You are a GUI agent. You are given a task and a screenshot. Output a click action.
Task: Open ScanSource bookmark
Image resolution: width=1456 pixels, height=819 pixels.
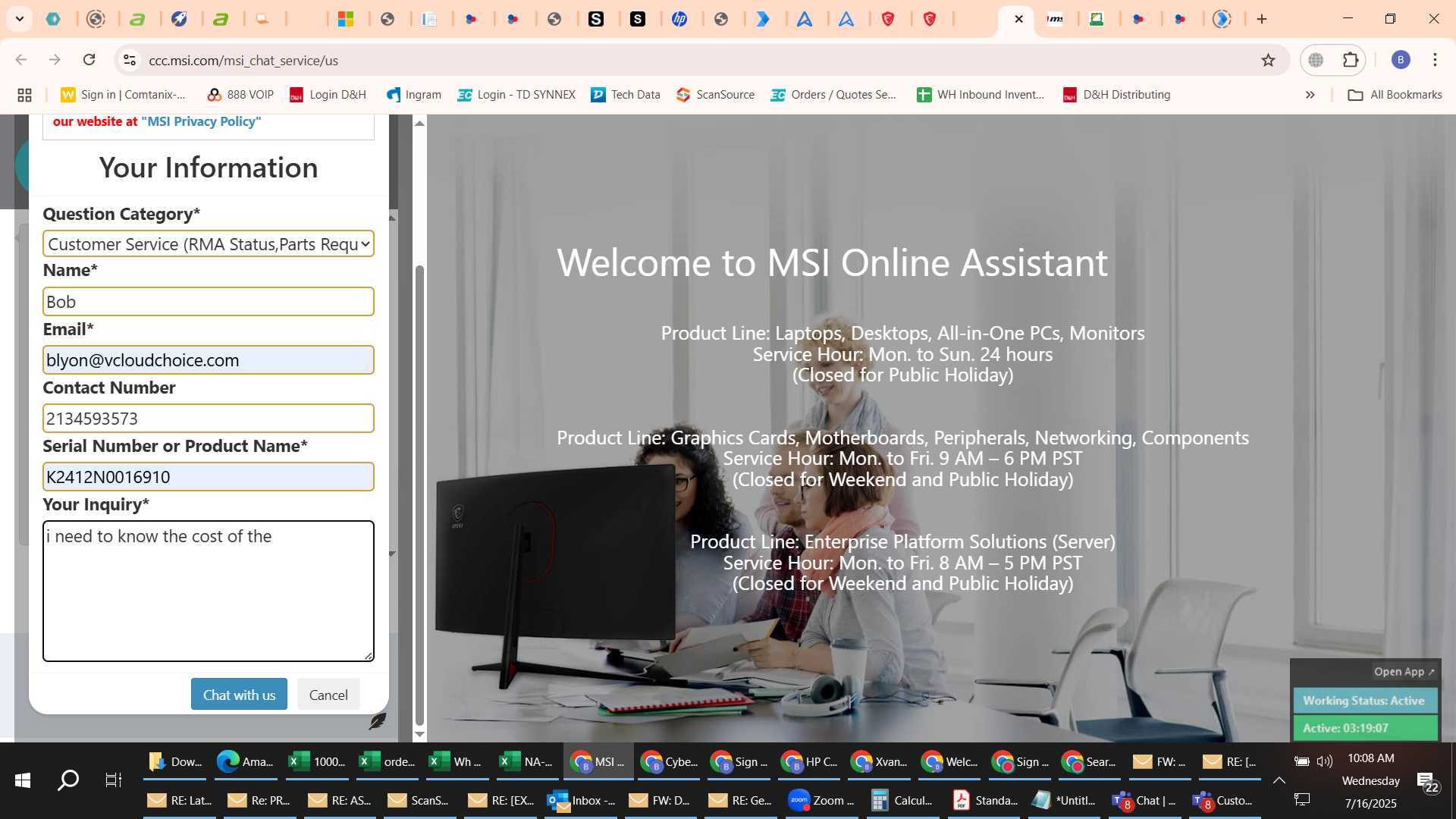(715, 95)
